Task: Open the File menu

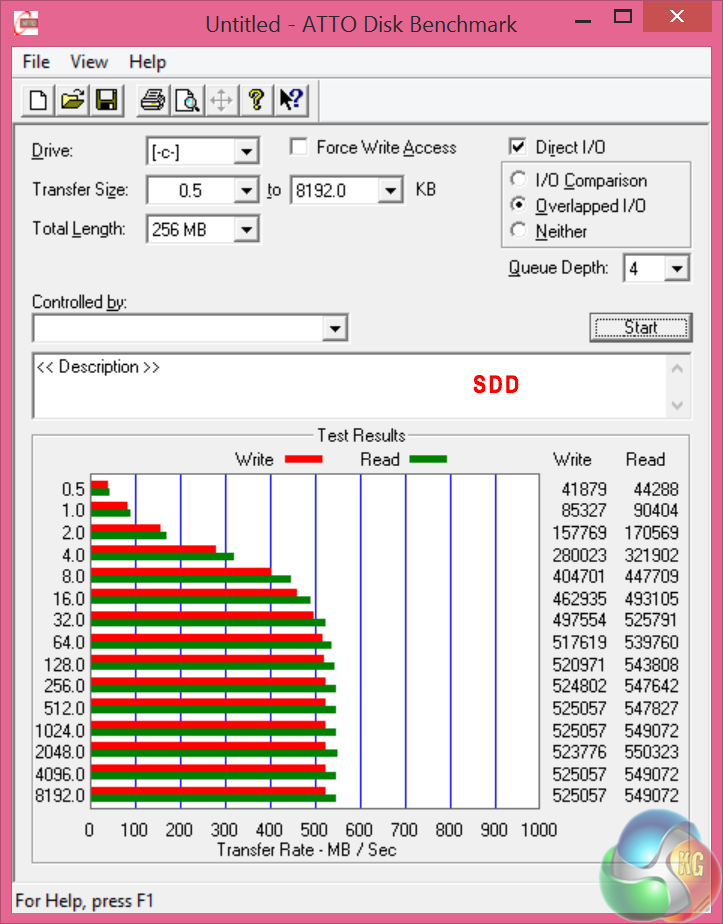Action: (x=36, y=62)
